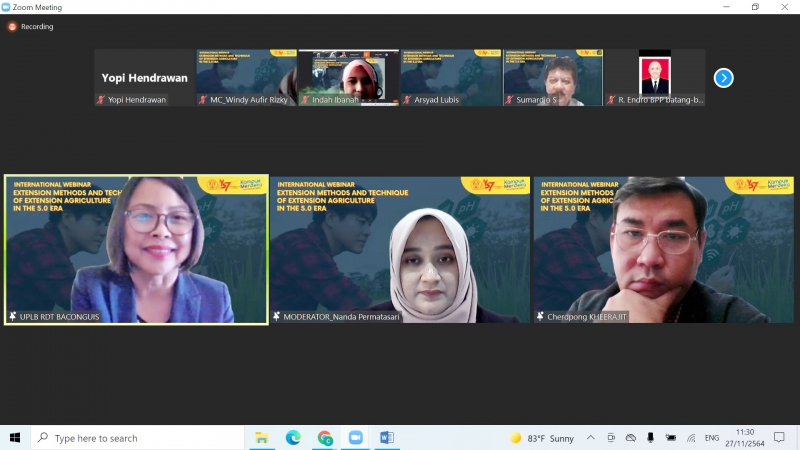Click the red Recording indicator
This screenshot has width=800, height=450.
pyautogui.click(x=13, y=27)
